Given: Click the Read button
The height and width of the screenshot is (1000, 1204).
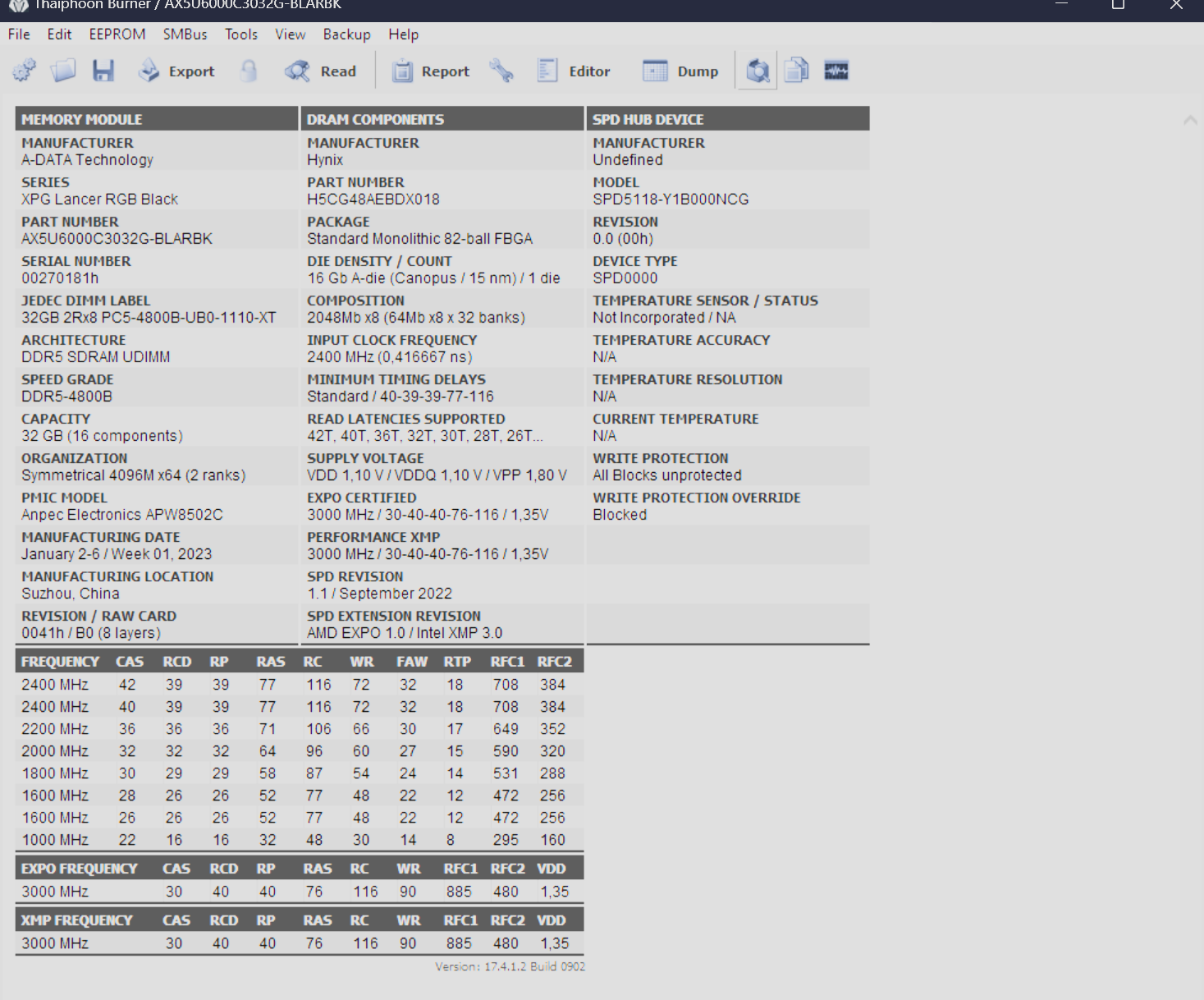Looking at the screenshot, I should (x=322, y=71).
